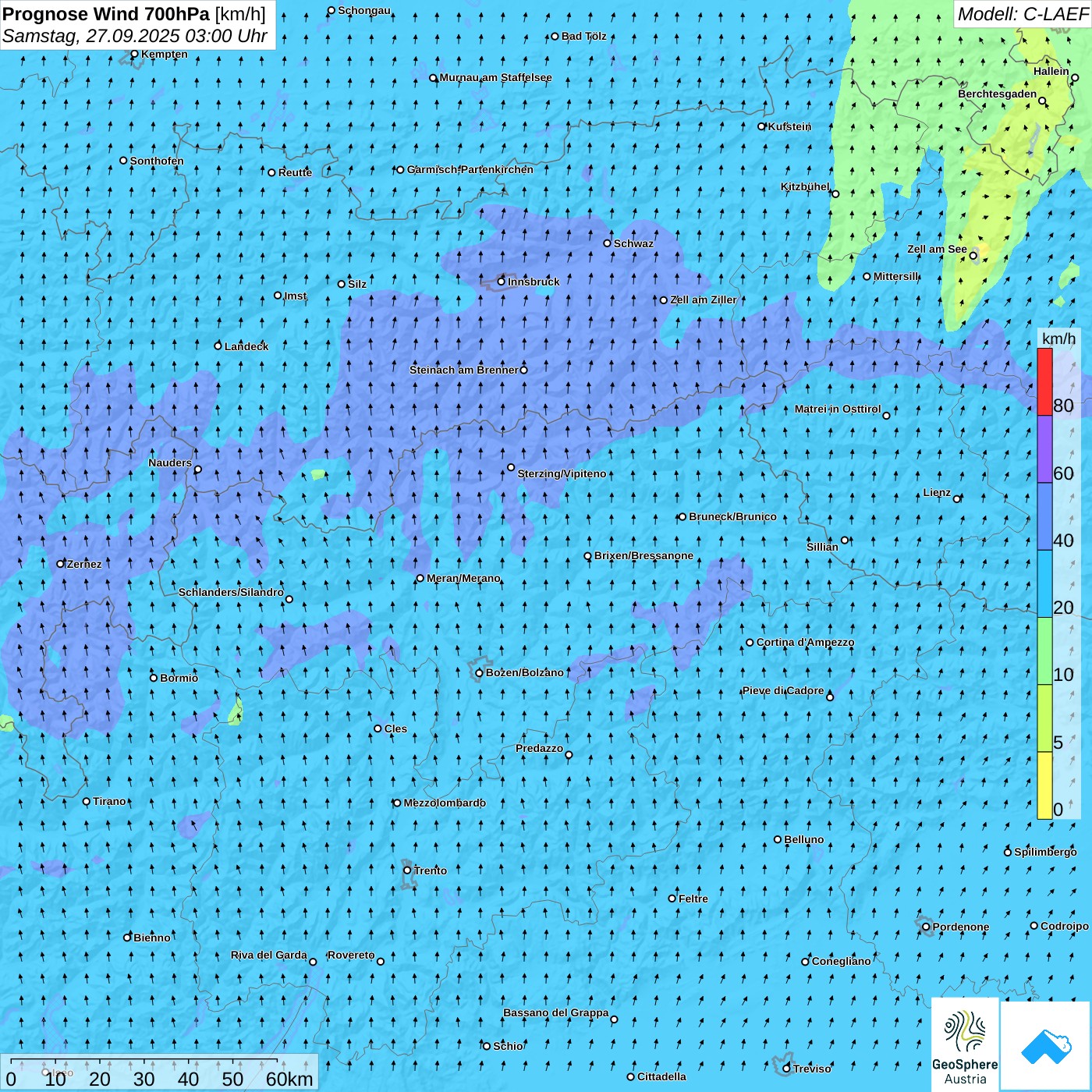Click the Trento city marker dot
Image resolution: width=1092 pixels, height=1092 pixels.
[x=407, y=870]
